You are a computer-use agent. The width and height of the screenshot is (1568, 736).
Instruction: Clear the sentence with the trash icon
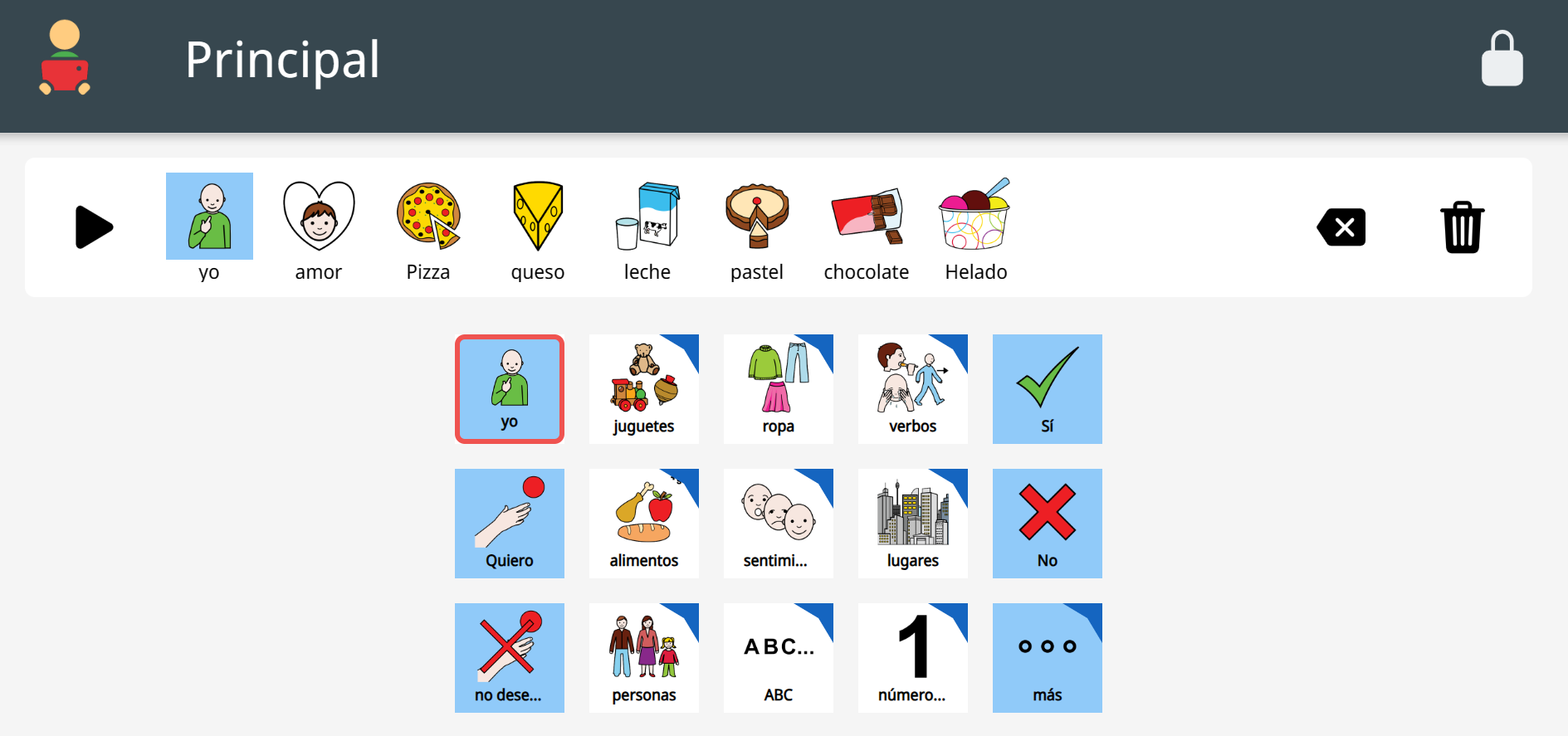point(1462,227)
